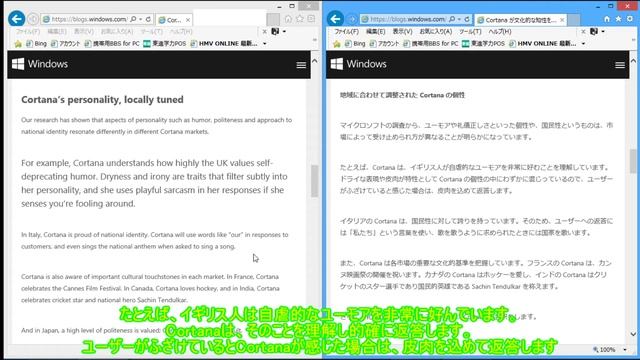Screen dimensions: 640x360
Task: Open Bing favorite in left window
Action: coord(36,44)
